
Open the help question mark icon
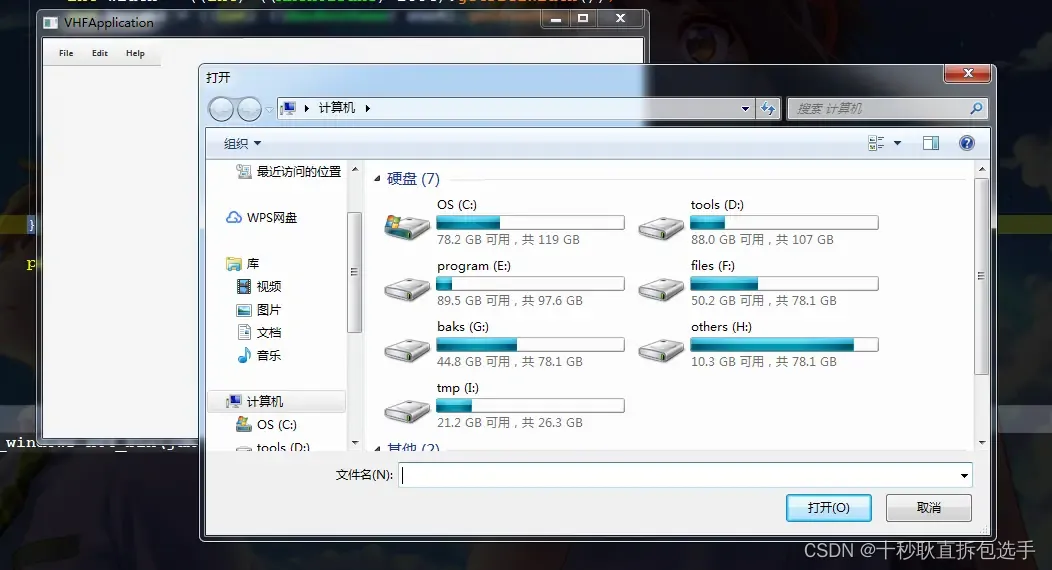pyautogui.click(x=966, y=143)
